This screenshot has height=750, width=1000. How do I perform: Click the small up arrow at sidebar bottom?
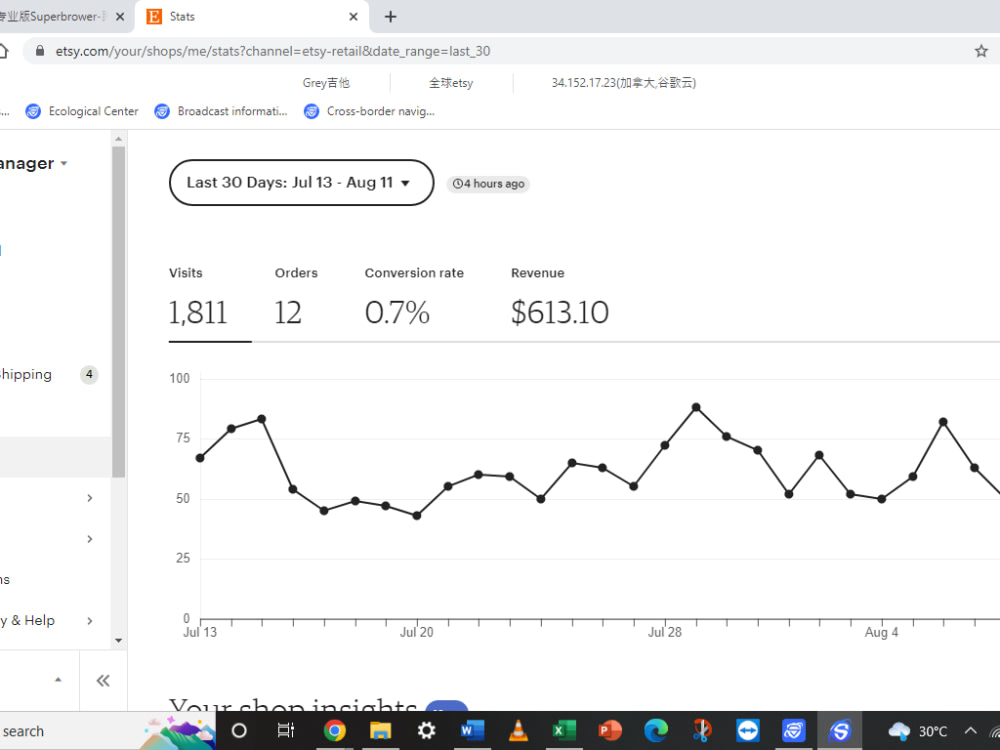pos(58,680)
